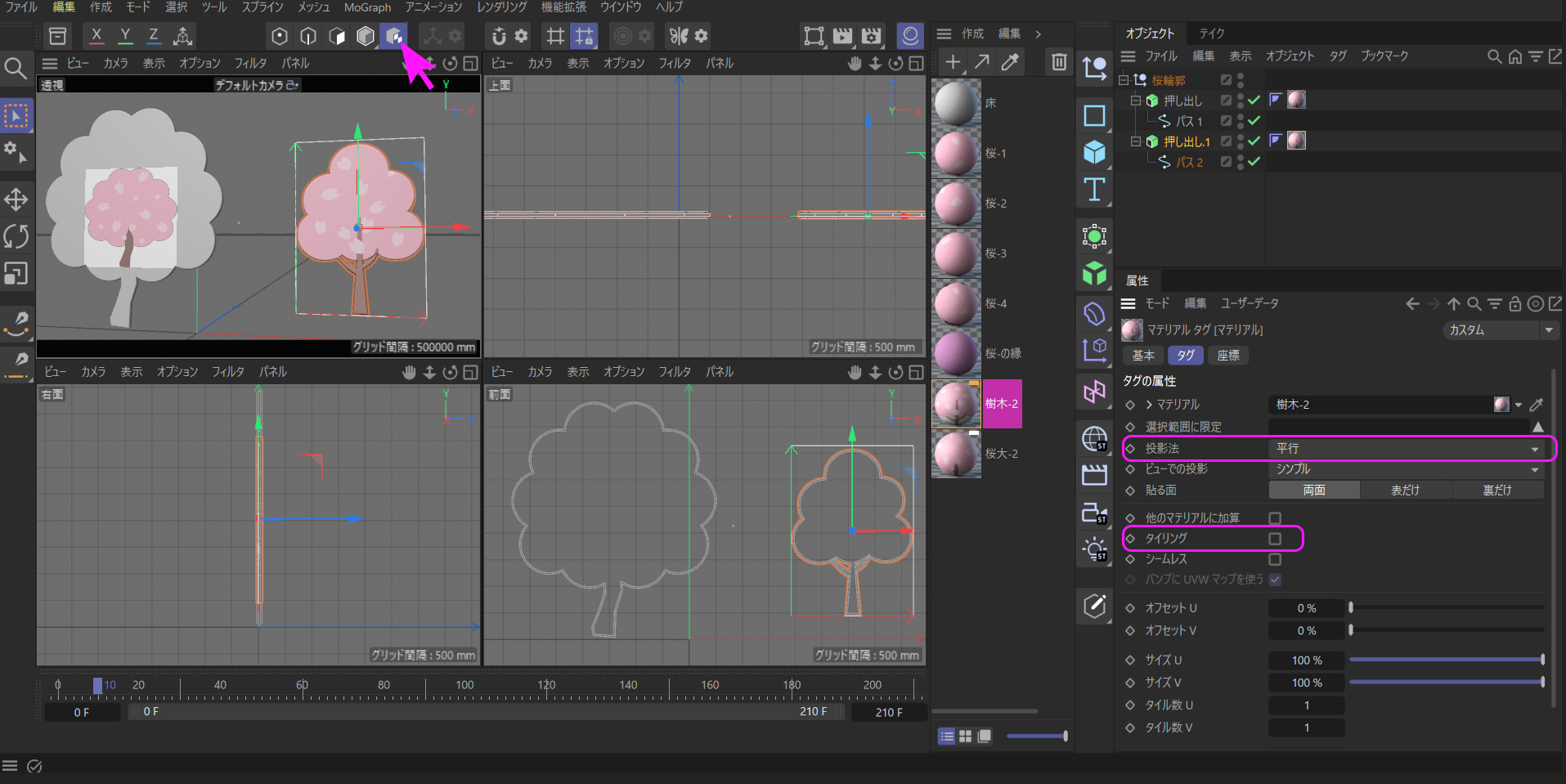Click the eyedropper icon in material manager

click(1011, 62)
